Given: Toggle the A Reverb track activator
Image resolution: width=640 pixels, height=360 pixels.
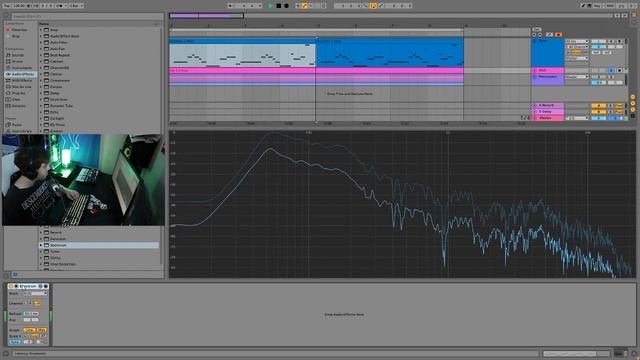Looking at the screenshot, I should tap(598, 105).
